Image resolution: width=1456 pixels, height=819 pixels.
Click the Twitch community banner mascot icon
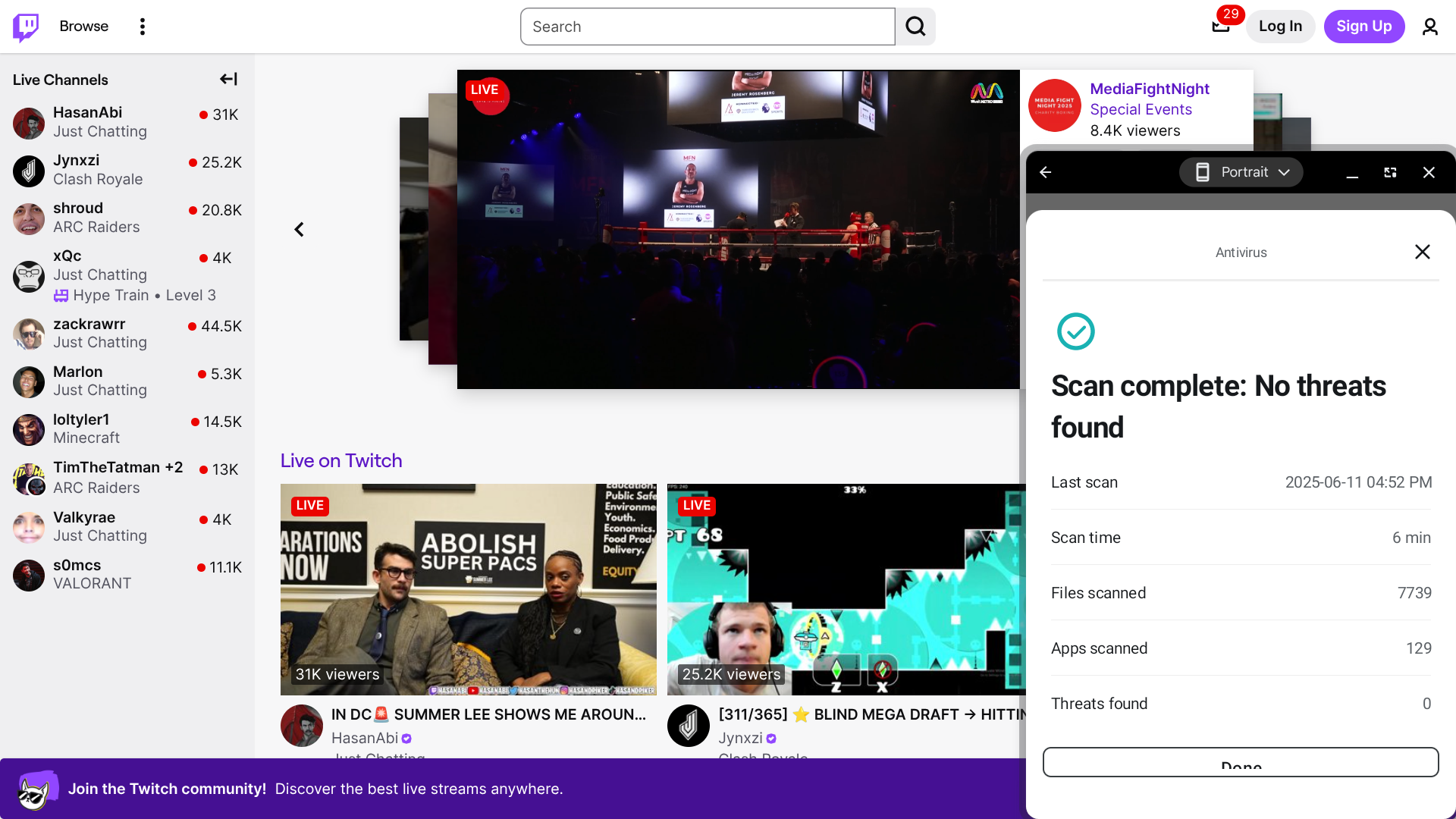coord(37,789)
